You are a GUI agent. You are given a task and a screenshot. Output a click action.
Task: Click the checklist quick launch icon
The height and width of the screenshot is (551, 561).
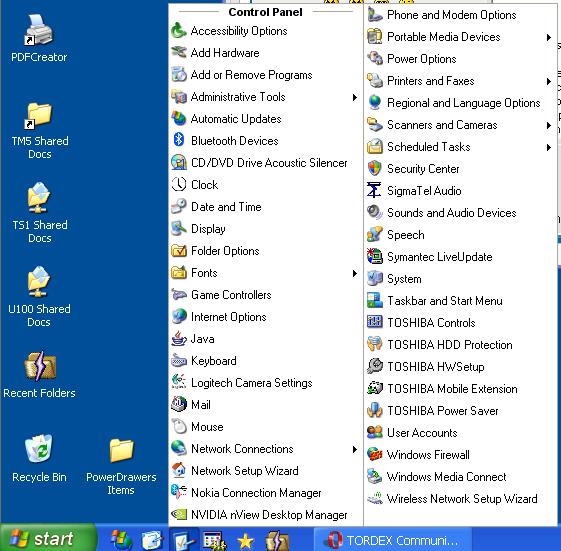tap(184, 540)
